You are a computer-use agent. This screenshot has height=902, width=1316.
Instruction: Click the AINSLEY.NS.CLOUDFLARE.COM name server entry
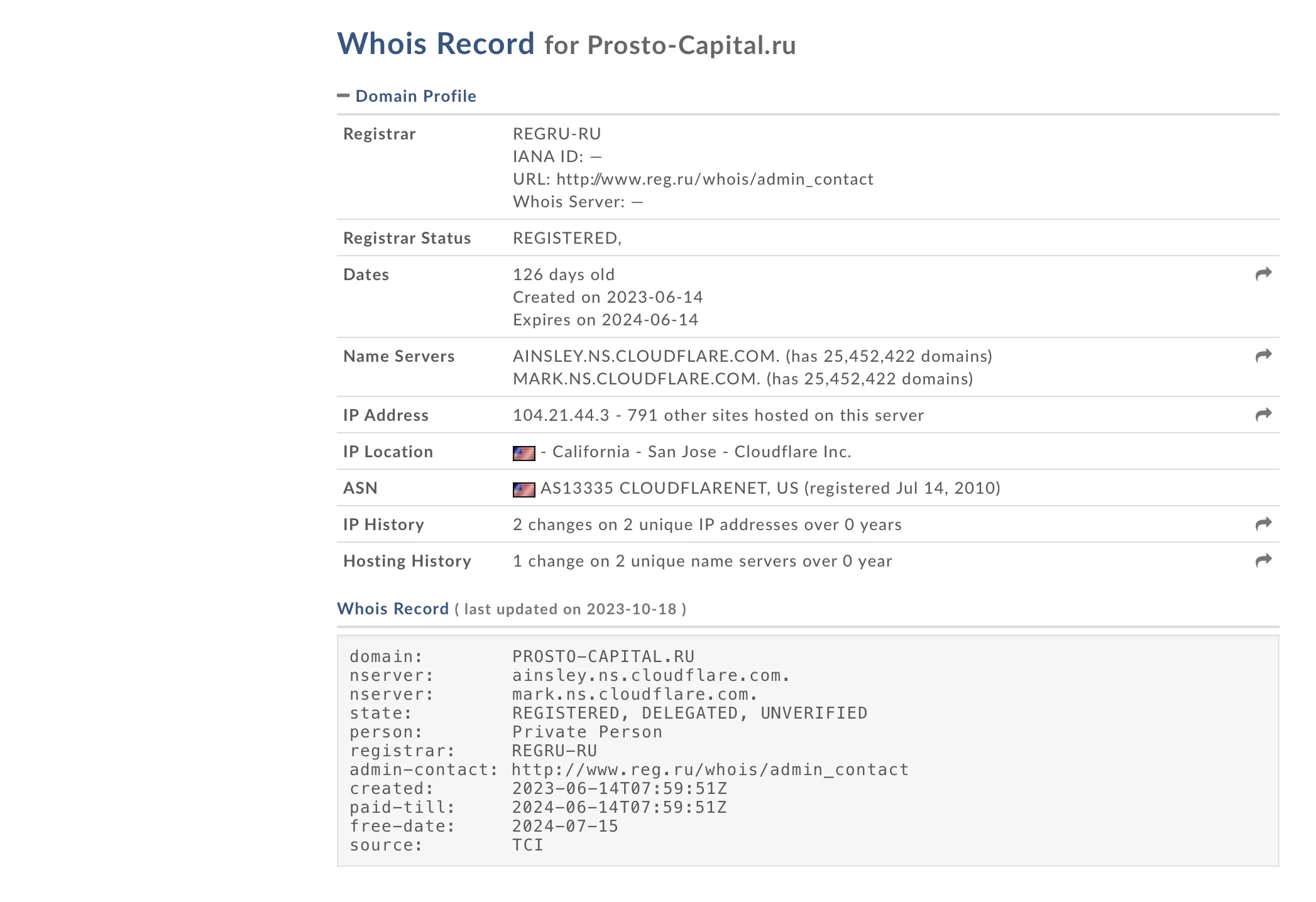point(646,356)
